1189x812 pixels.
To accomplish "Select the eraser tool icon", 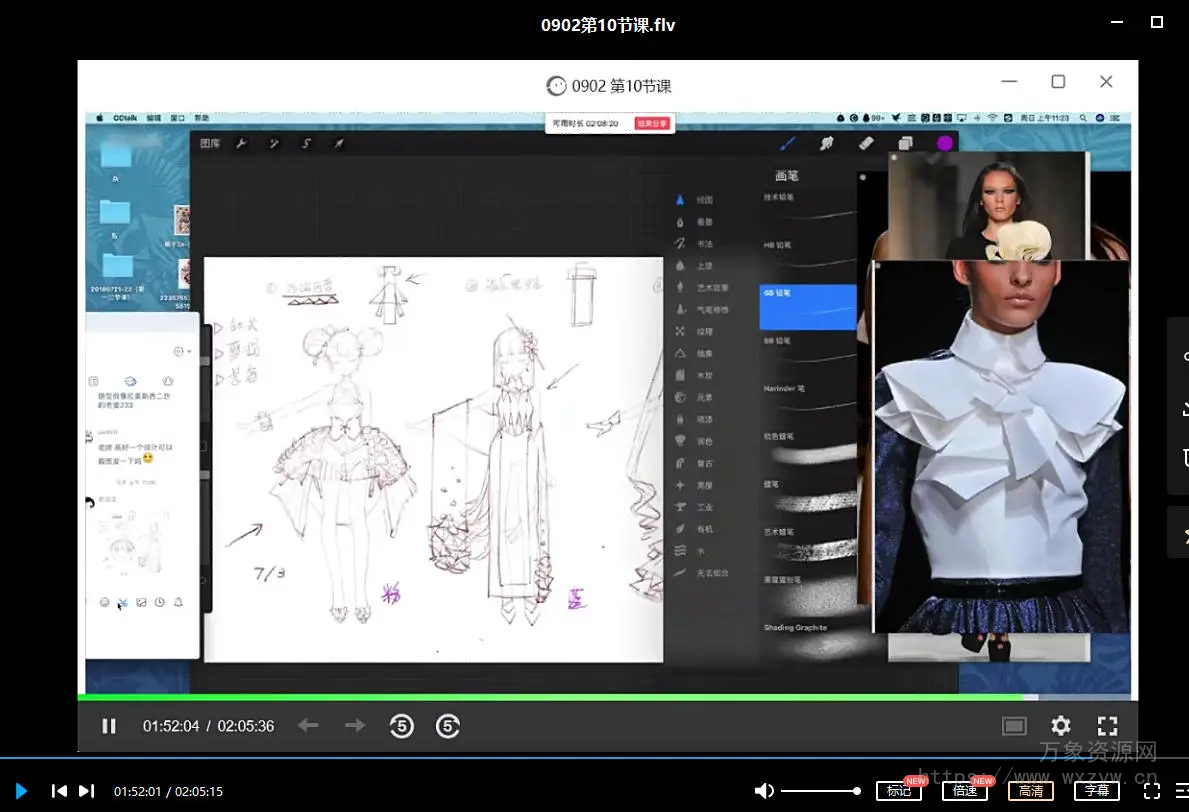I will coord(866,143).
